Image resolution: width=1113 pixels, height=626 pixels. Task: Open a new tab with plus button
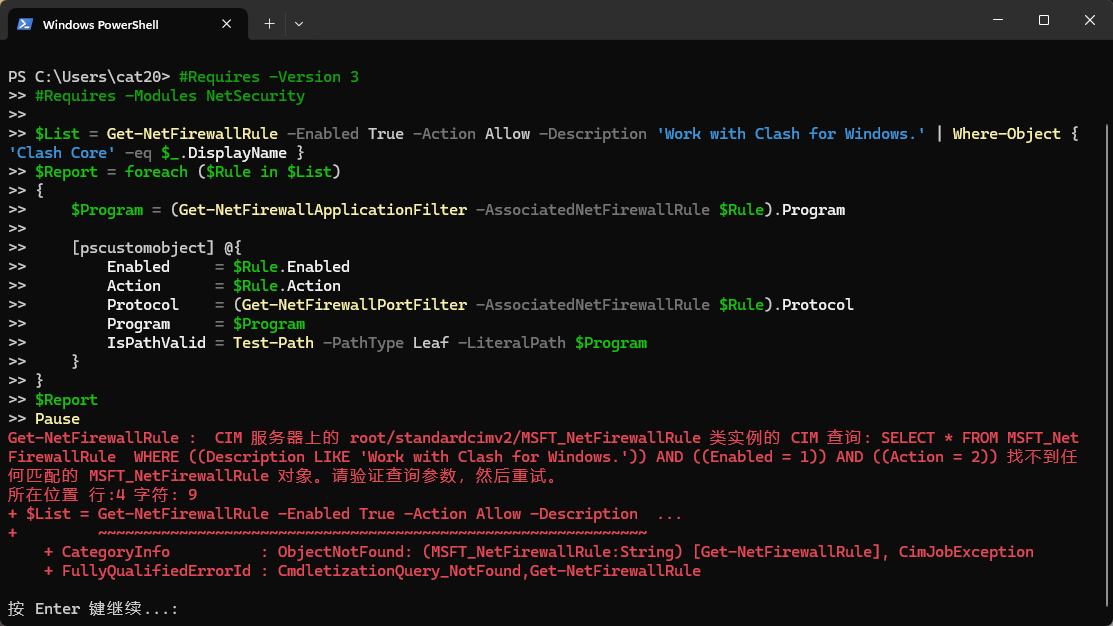[269, 23]
